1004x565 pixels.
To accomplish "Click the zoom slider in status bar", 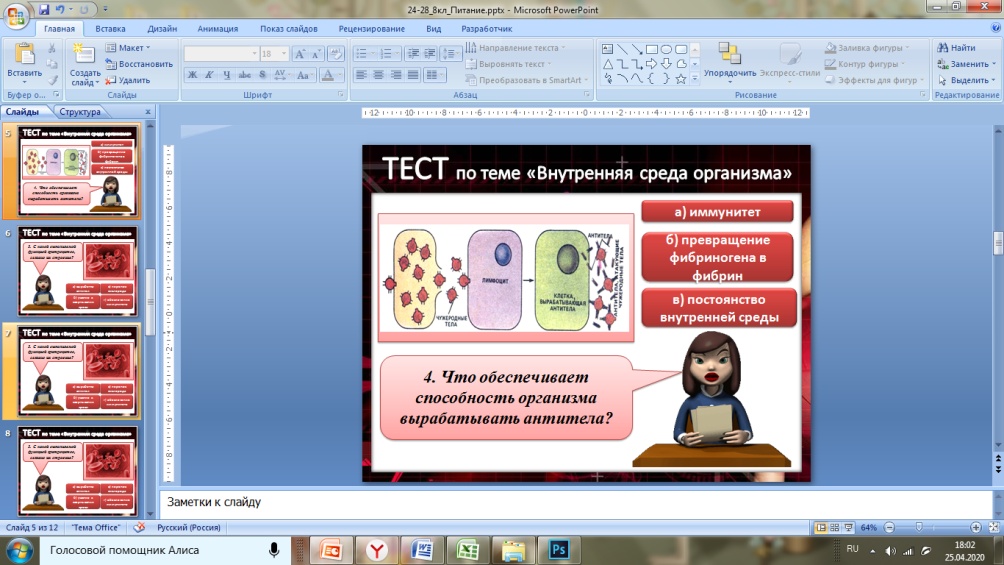I will 918,527.
